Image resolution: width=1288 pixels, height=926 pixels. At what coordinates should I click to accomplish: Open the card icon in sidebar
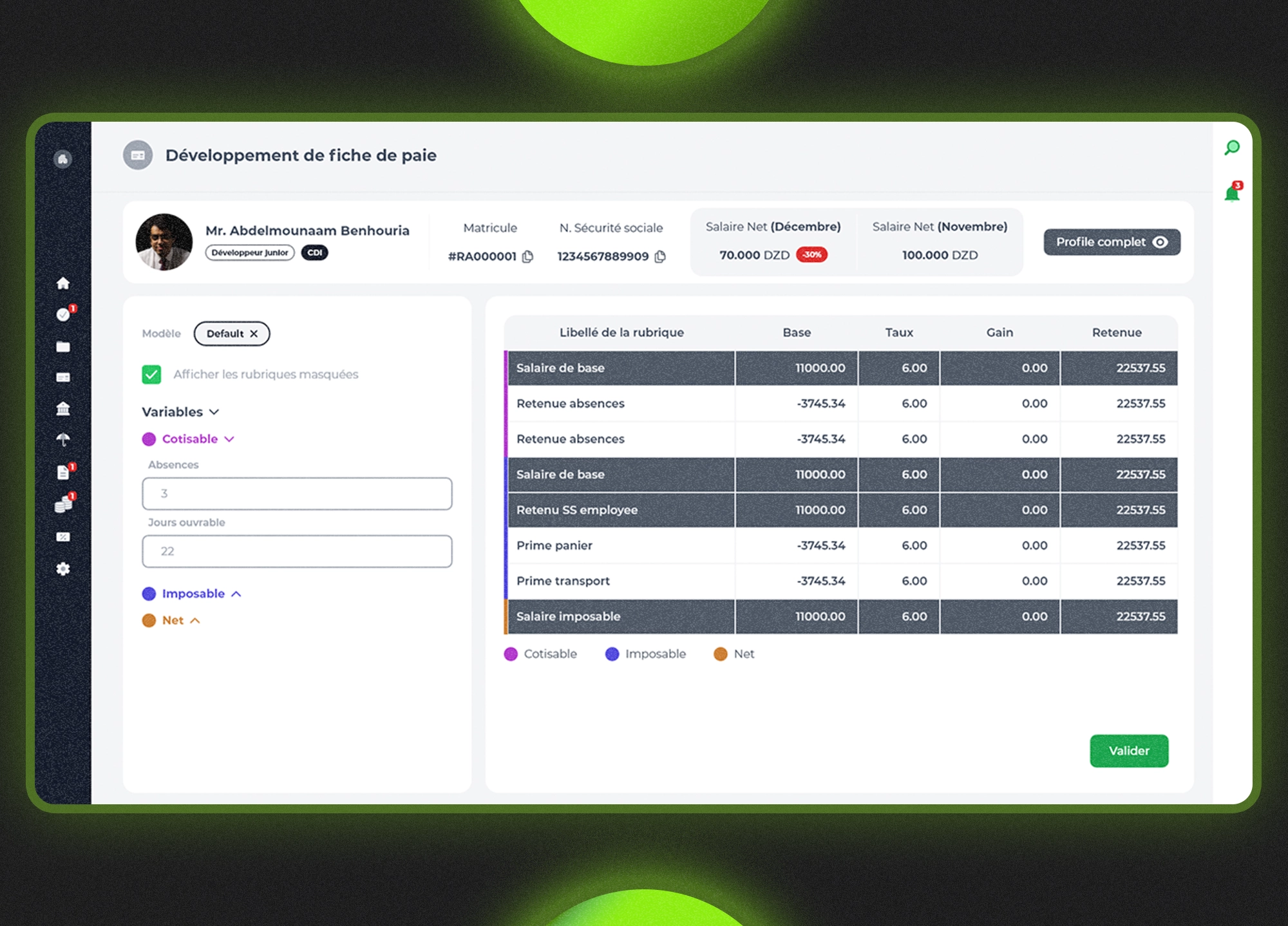(63, 377)
